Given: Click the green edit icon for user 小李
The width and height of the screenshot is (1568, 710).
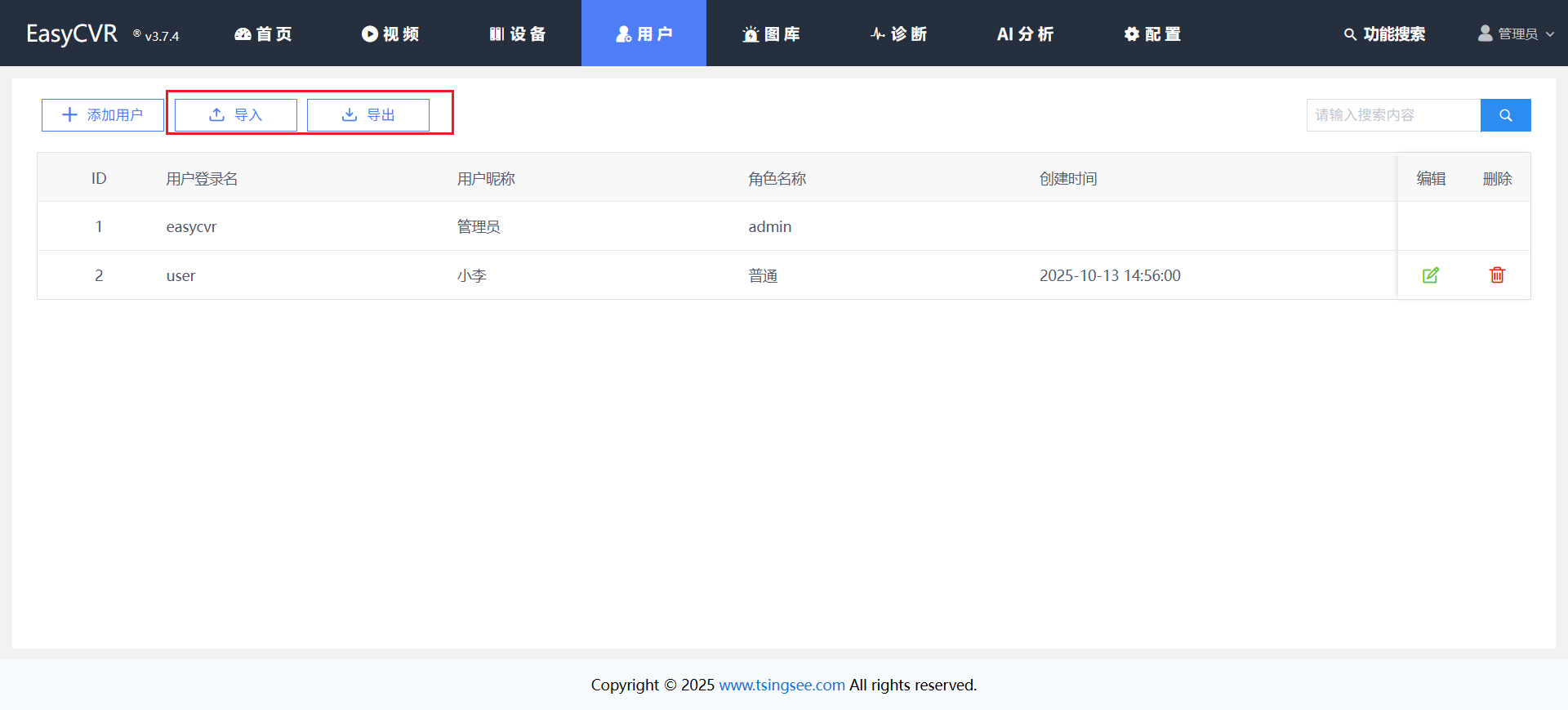Looking at the screenshot, I should (1430, 275).
